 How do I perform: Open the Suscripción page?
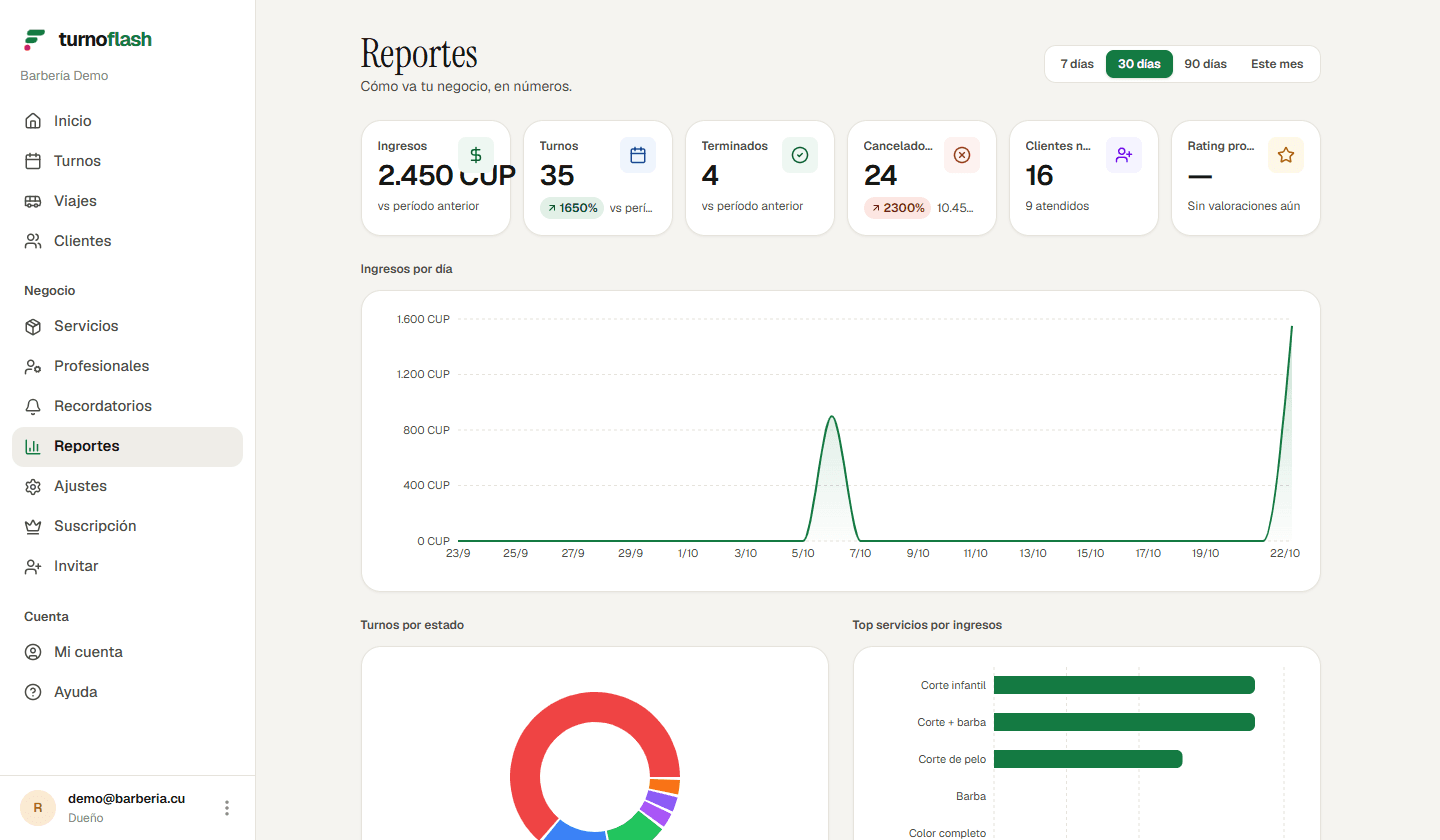(x=127, y=526)
